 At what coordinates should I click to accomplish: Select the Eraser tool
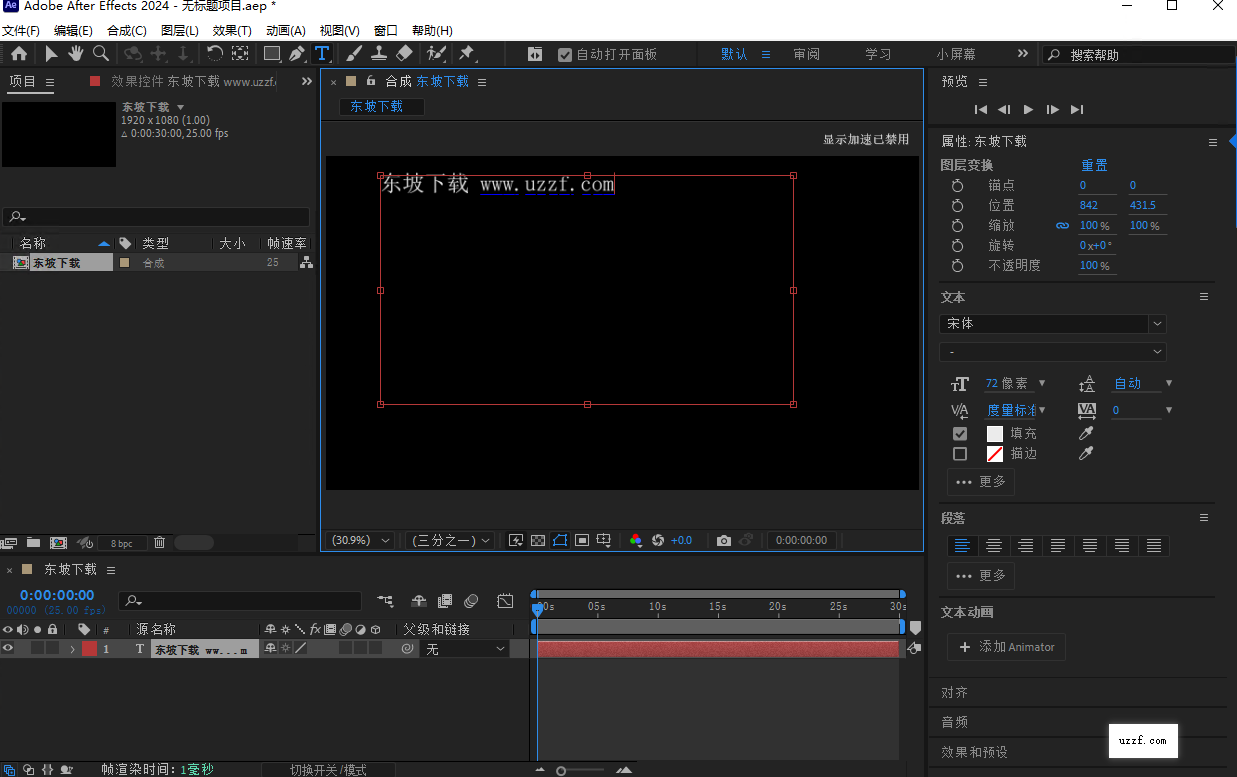coord(404,53)
